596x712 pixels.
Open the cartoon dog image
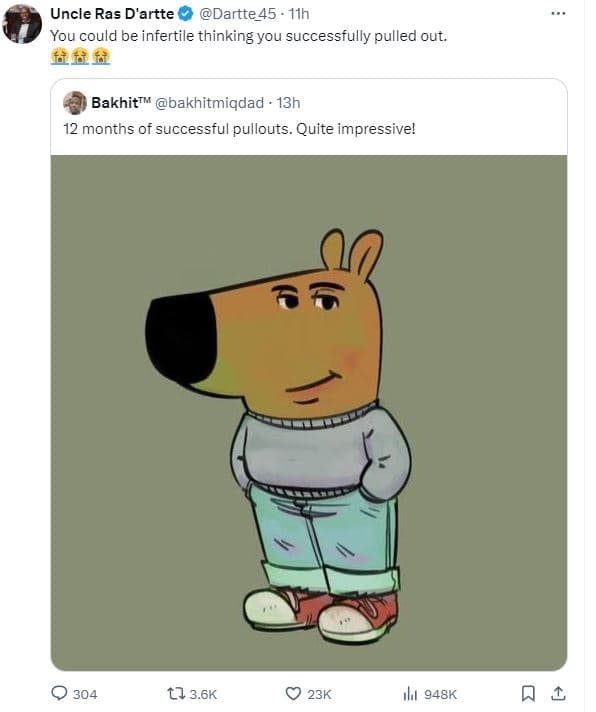point(309,412)
